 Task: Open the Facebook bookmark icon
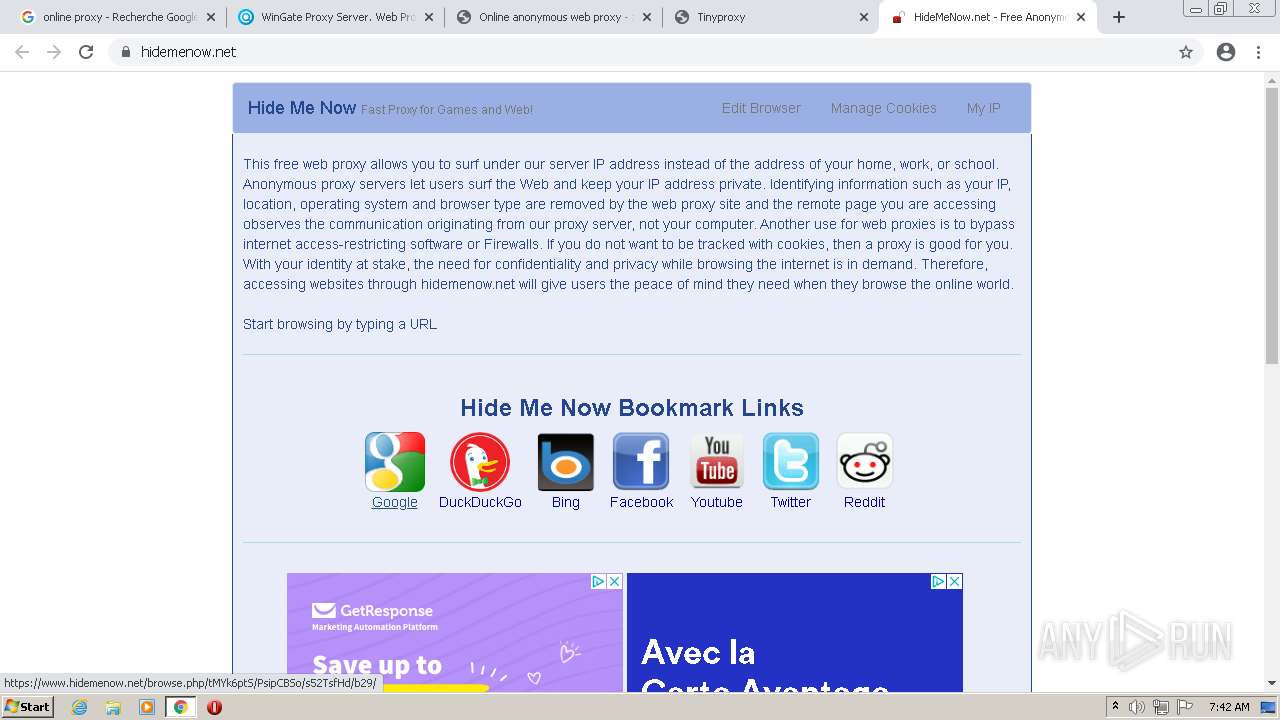click(x=641, y=462)
